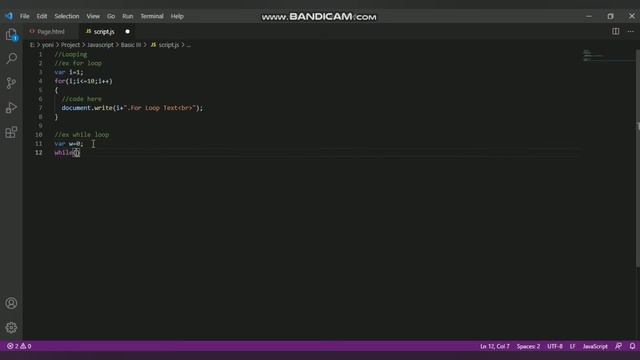Screen dimensions: 640x360
Task: Open the Explorer view in activity bar
Action: point(11,35)
